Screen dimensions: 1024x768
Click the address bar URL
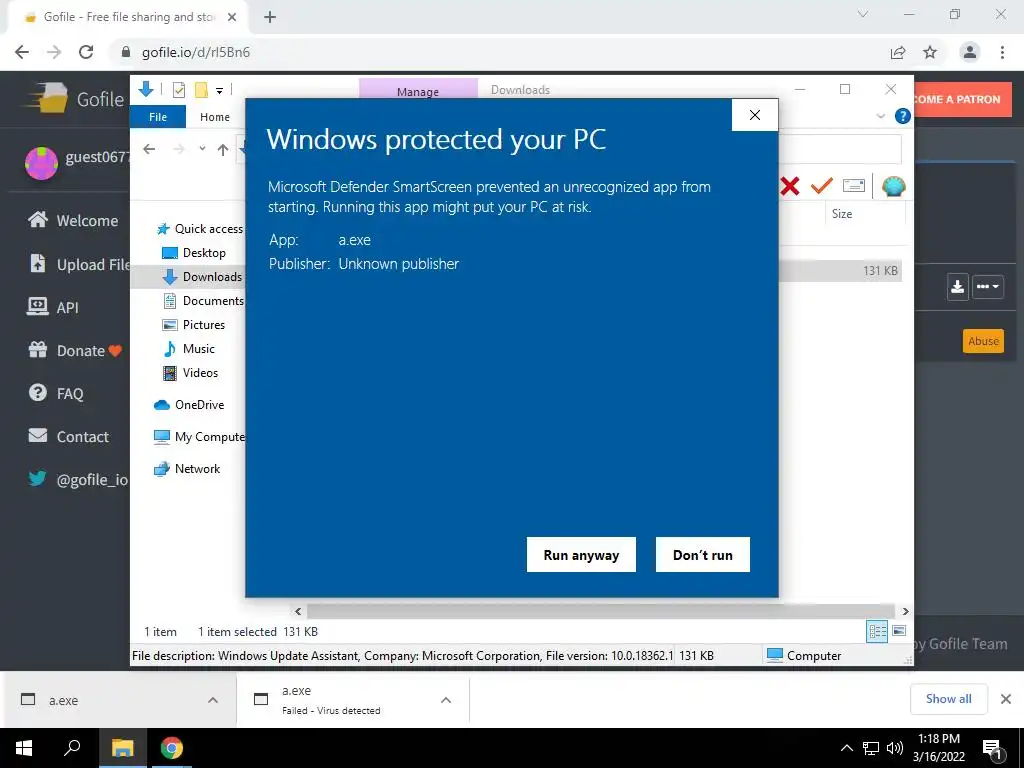tap(196, 52)
